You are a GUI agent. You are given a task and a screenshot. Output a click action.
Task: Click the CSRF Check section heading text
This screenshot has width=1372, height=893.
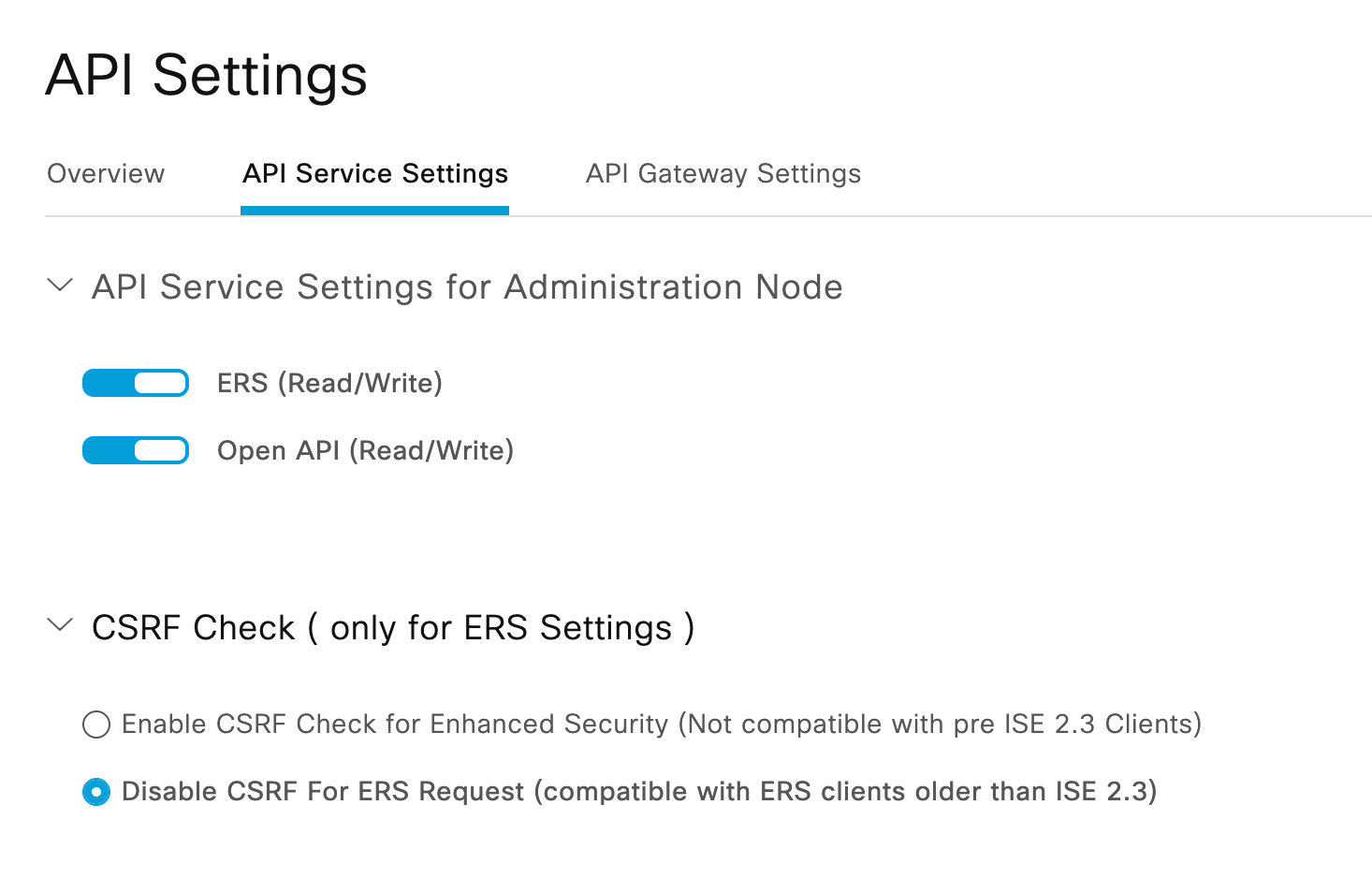point(393,628)
